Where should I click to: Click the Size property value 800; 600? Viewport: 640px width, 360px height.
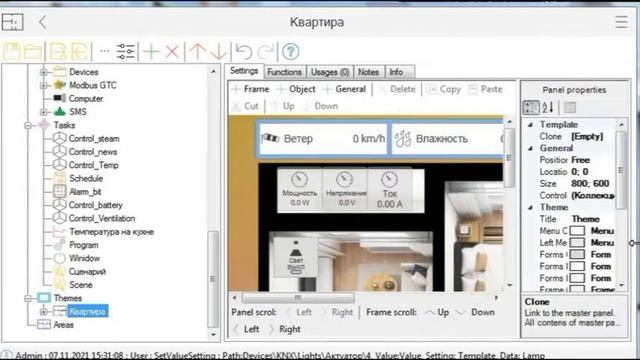590,184
